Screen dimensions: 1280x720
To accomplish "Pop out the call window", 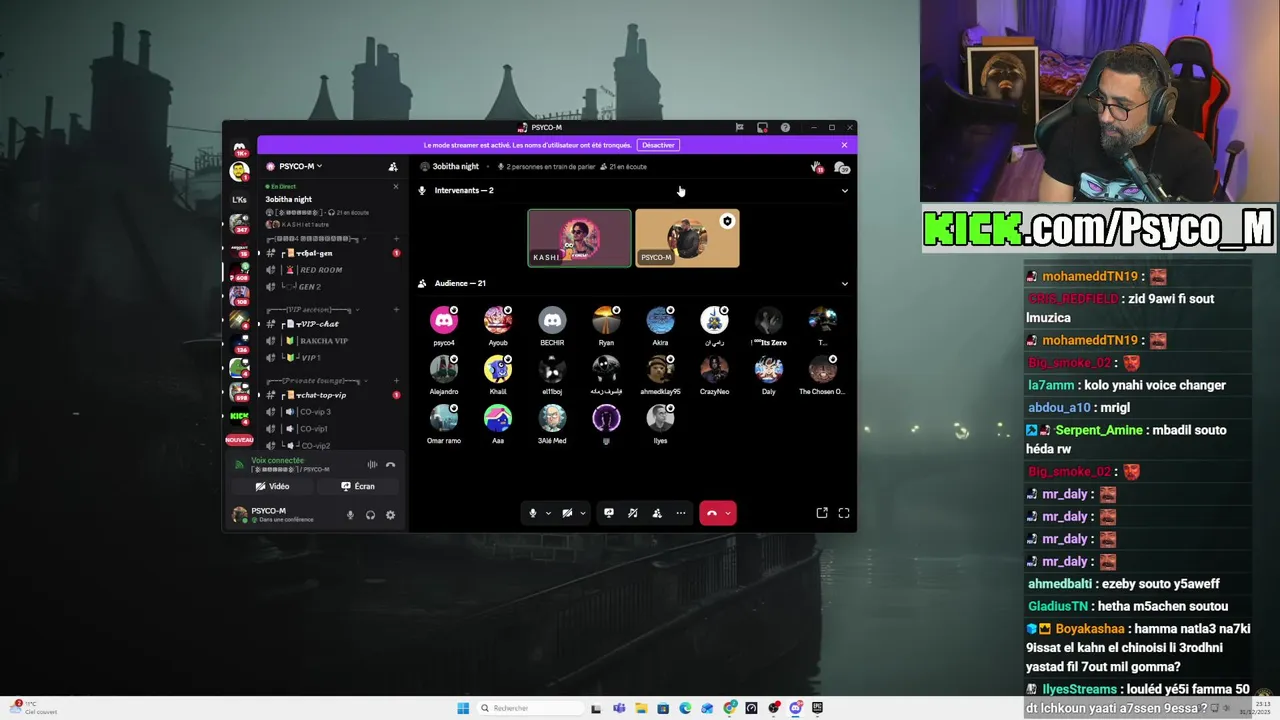I will point(822,513).
